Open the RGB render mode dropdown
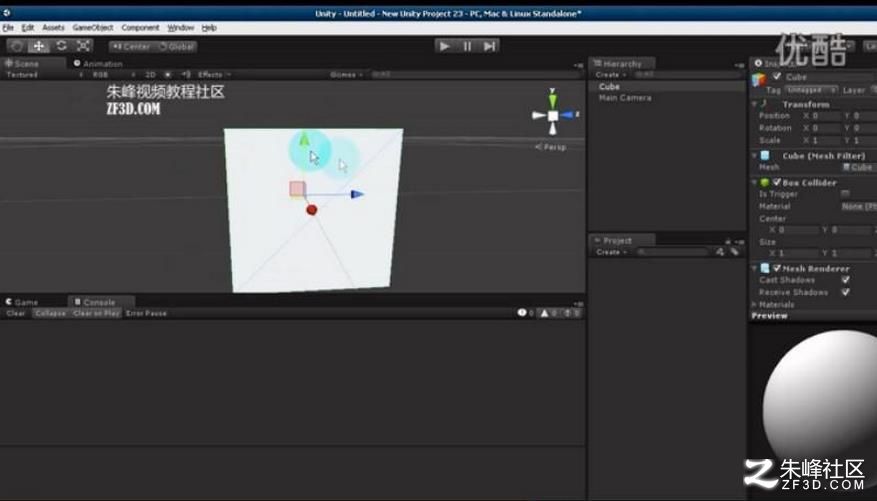Screen dimensions: 877x501 click(x=114, y=74)
